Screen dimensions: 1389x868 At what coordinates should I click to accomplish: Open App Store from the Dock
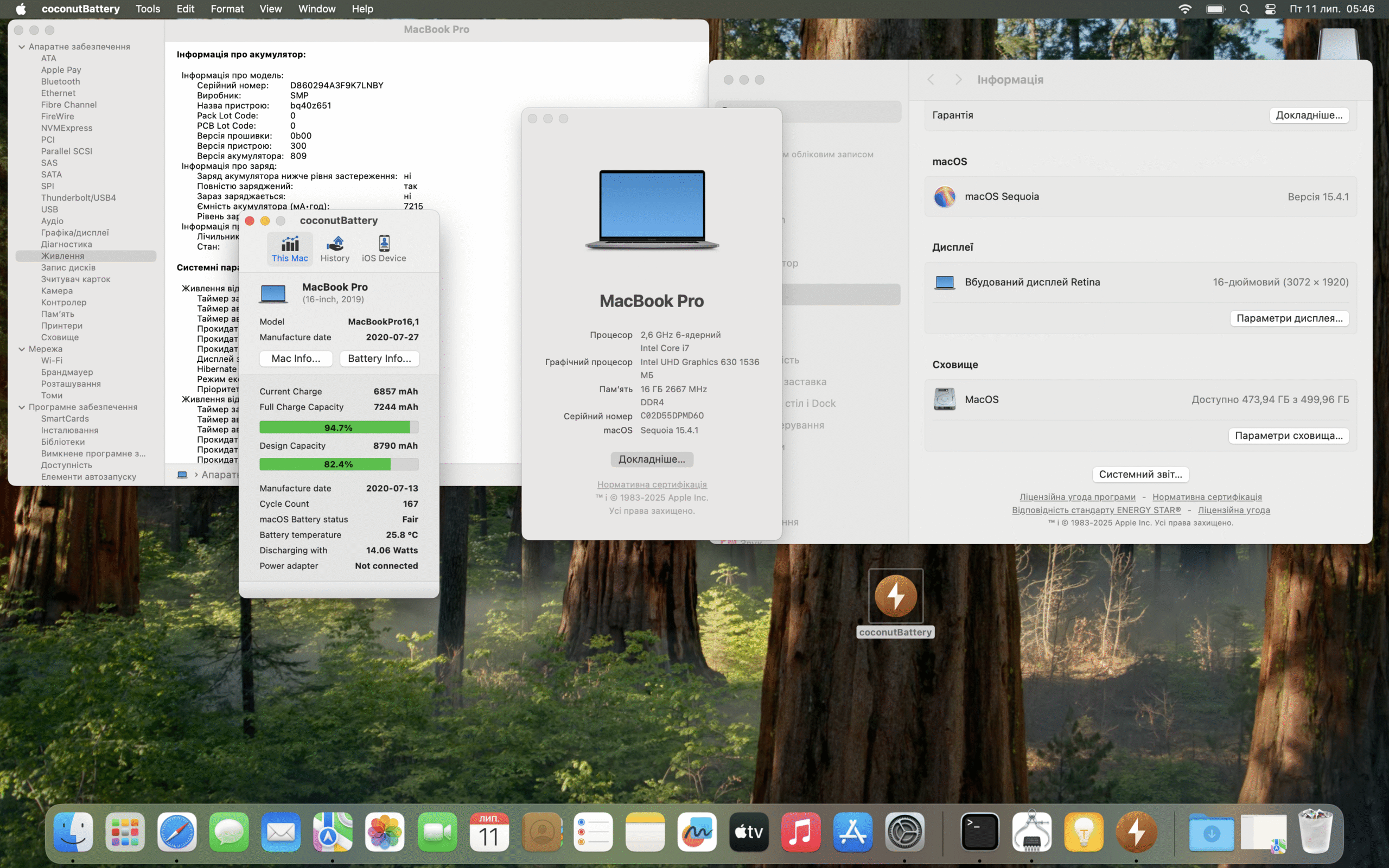[x=853, y=832]
